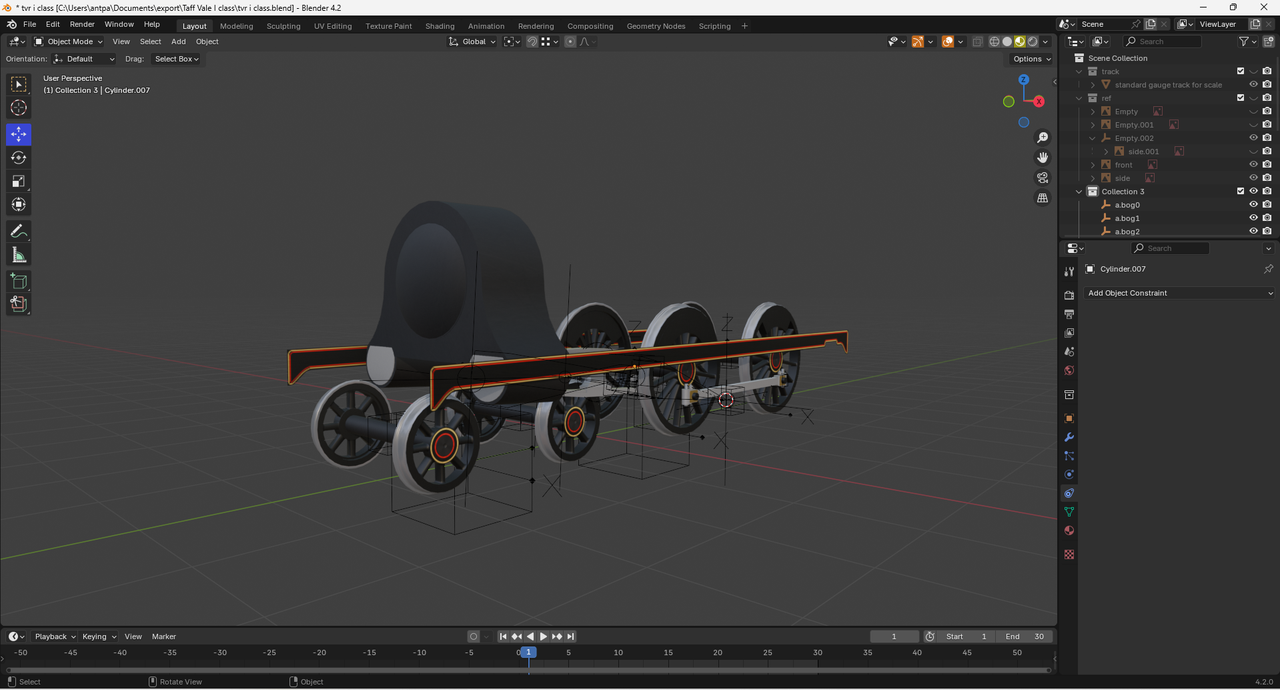1280x690 pixels.
Task: Switch perspective/orthographic grid gizmo
Action: point(1042,198)
